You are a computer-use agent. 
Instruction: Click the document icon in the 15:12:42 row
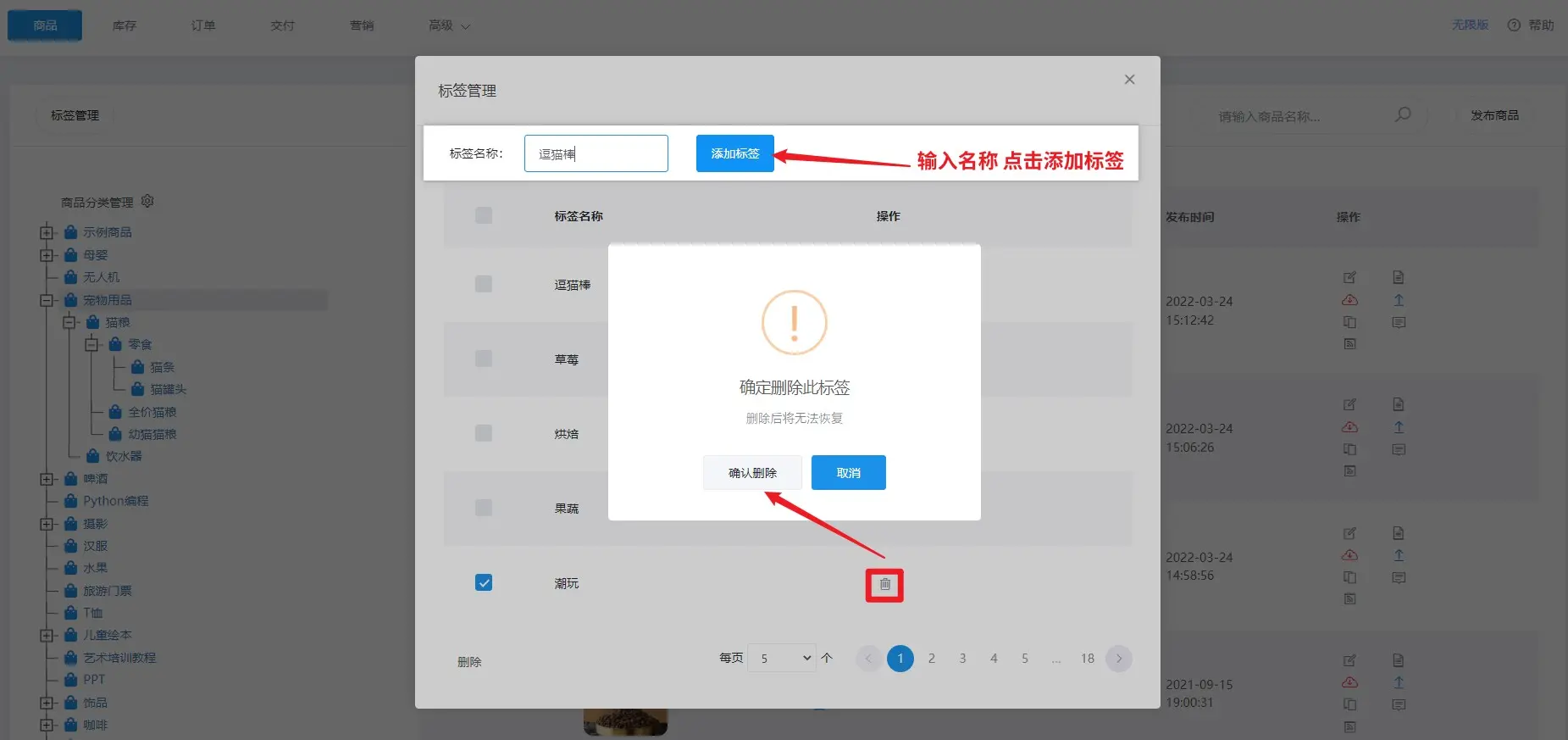click(x=1399, y=277)
